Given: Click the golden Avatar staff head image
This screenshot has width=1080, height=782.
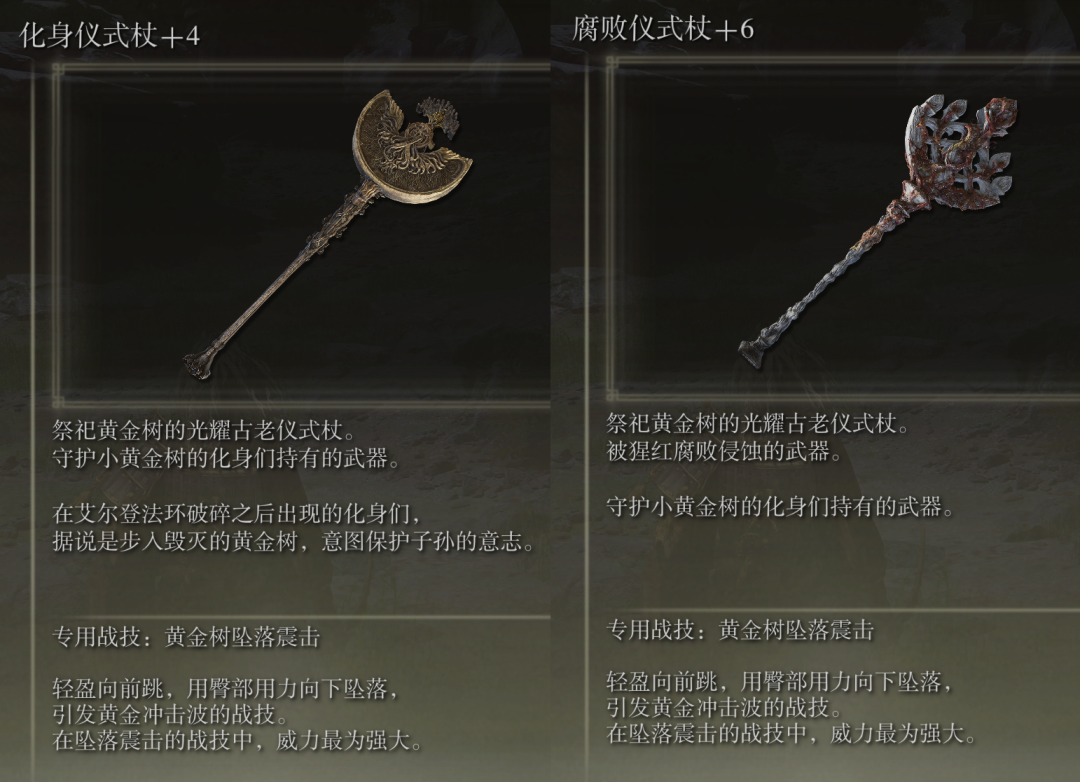Looking at the screenshot, I should pos(411,147).
